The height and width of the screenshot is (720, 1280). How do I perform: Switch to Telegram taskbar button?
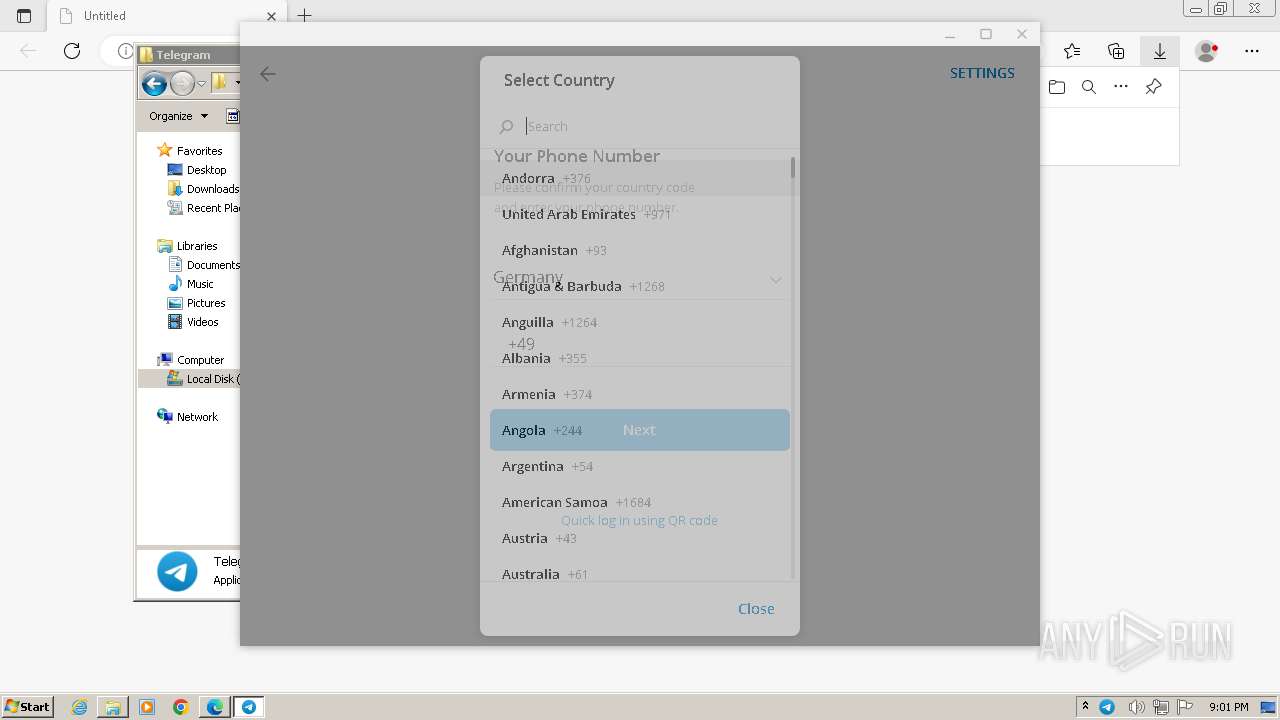click(x=249, y=707)
